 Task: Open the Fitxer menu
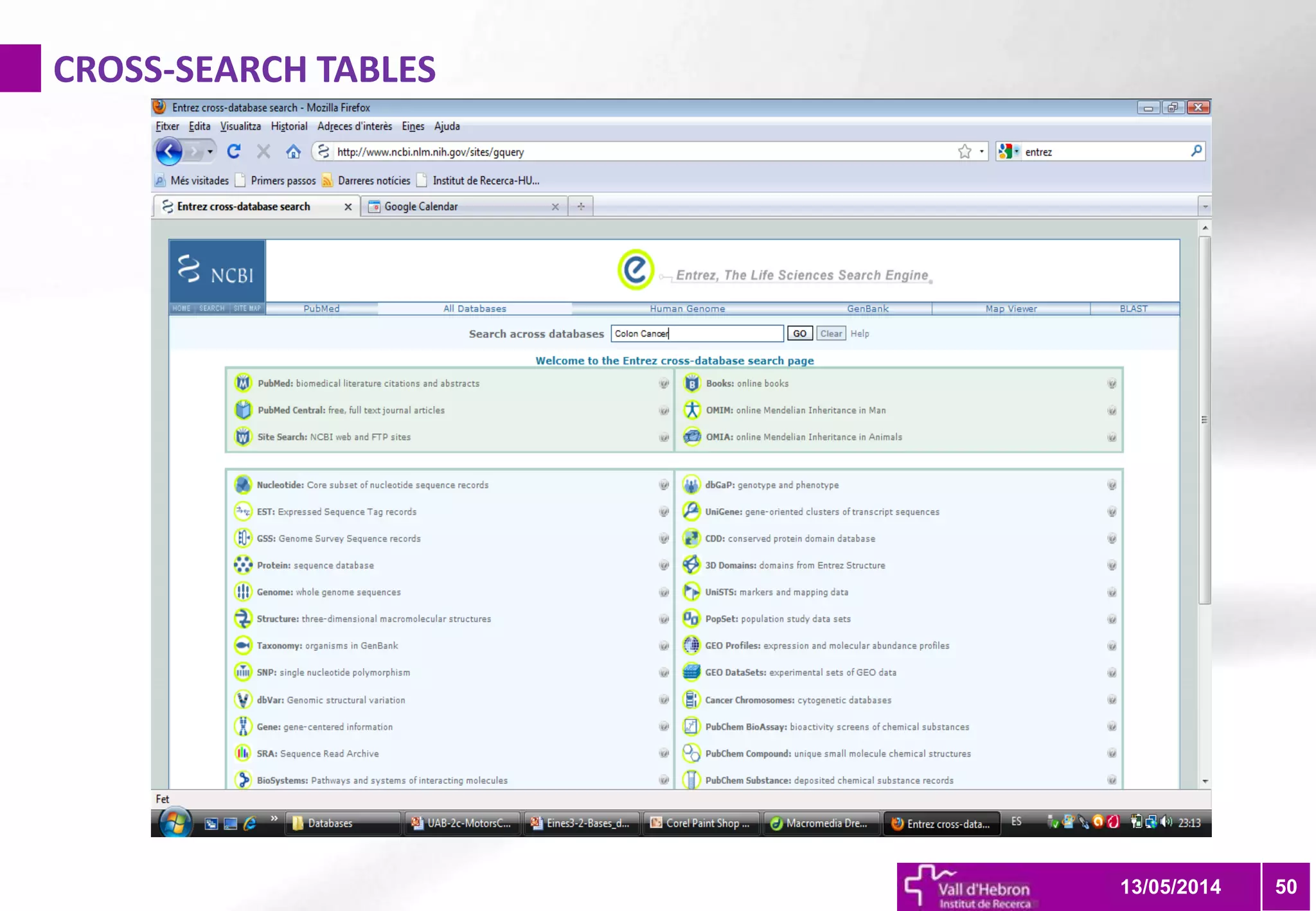click(x=167, y=127)
